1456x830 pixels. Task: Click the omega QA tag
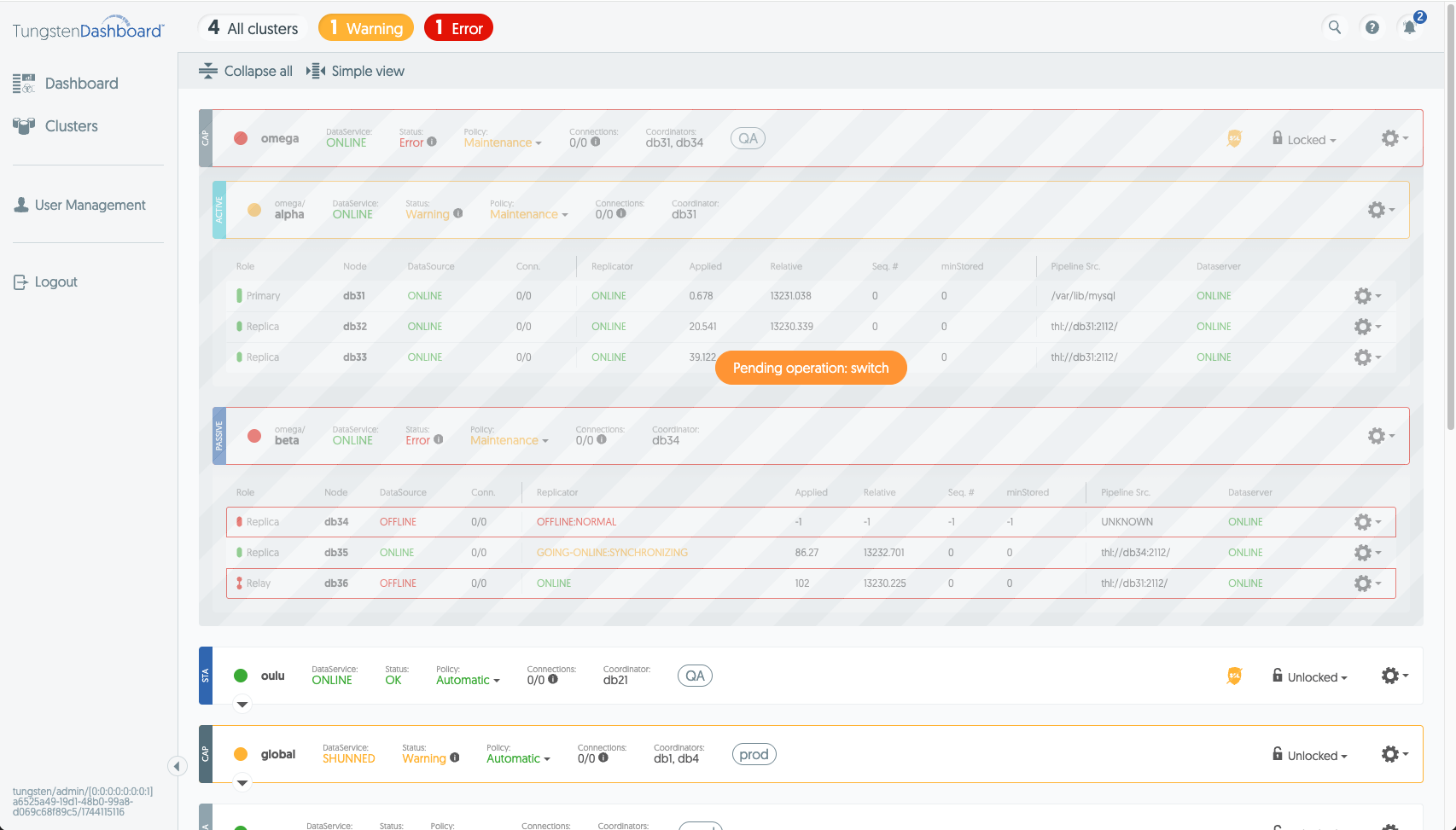pos(748,138)
